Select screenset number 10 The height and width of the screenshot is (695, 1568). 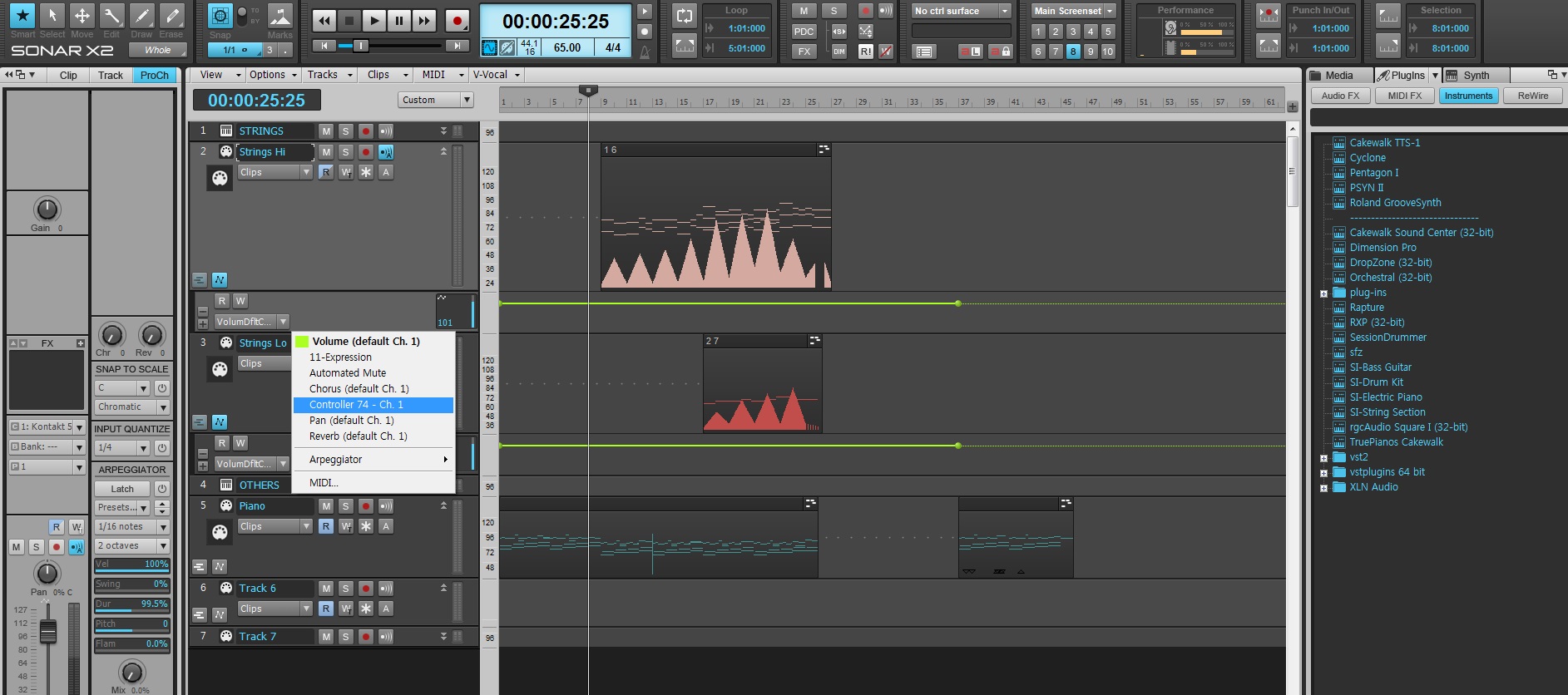pos(1108,52)
